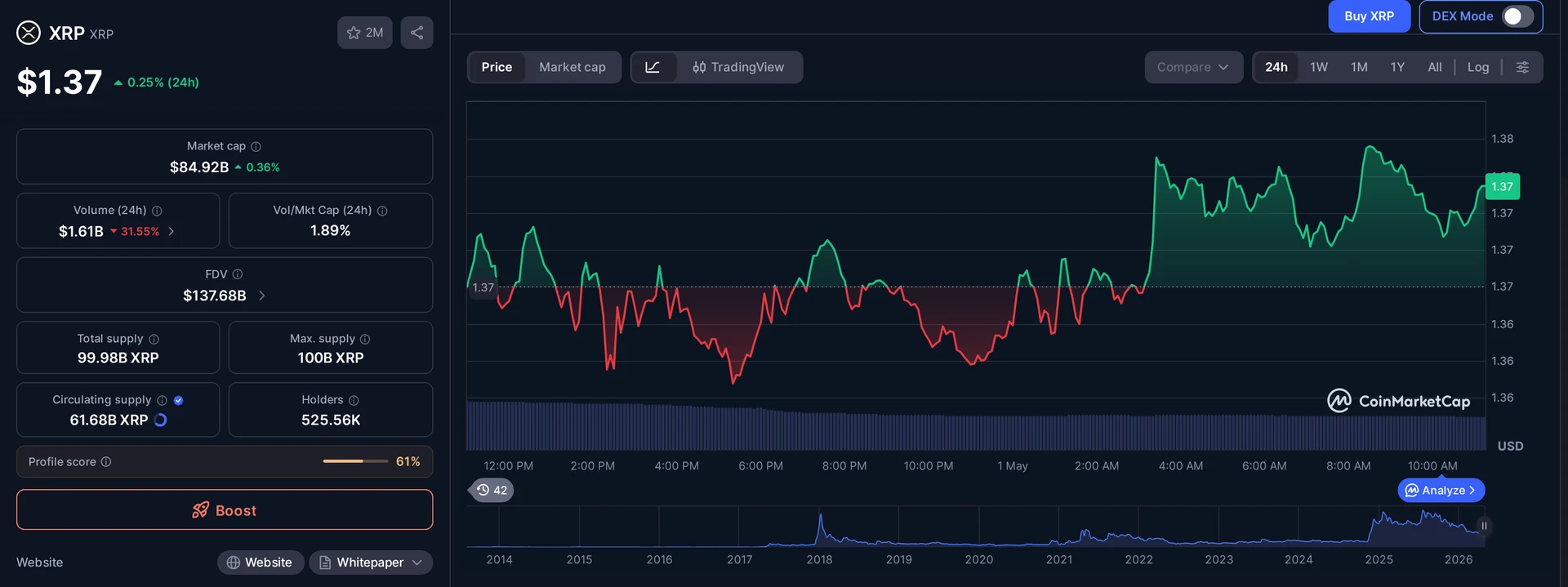
Task: Open the 42 events history badge
Action: coord(492,490)
